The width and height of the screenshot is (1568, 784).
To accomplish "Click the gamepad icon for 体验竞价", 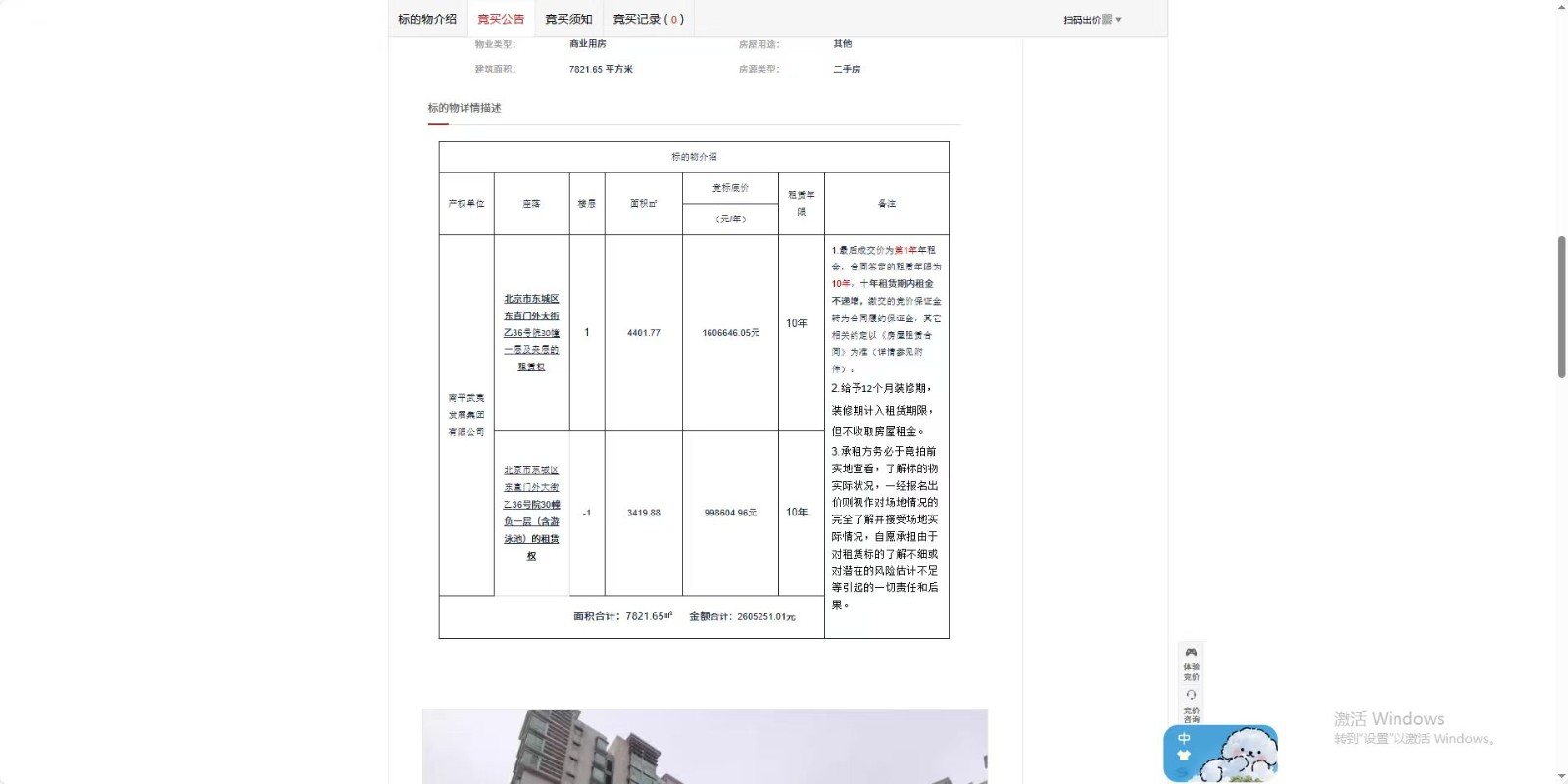I will pyautogui.click(x=1191, y=653).
